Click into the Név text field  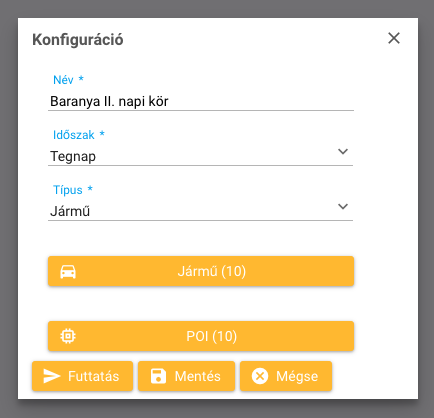[x=201, y=101]
